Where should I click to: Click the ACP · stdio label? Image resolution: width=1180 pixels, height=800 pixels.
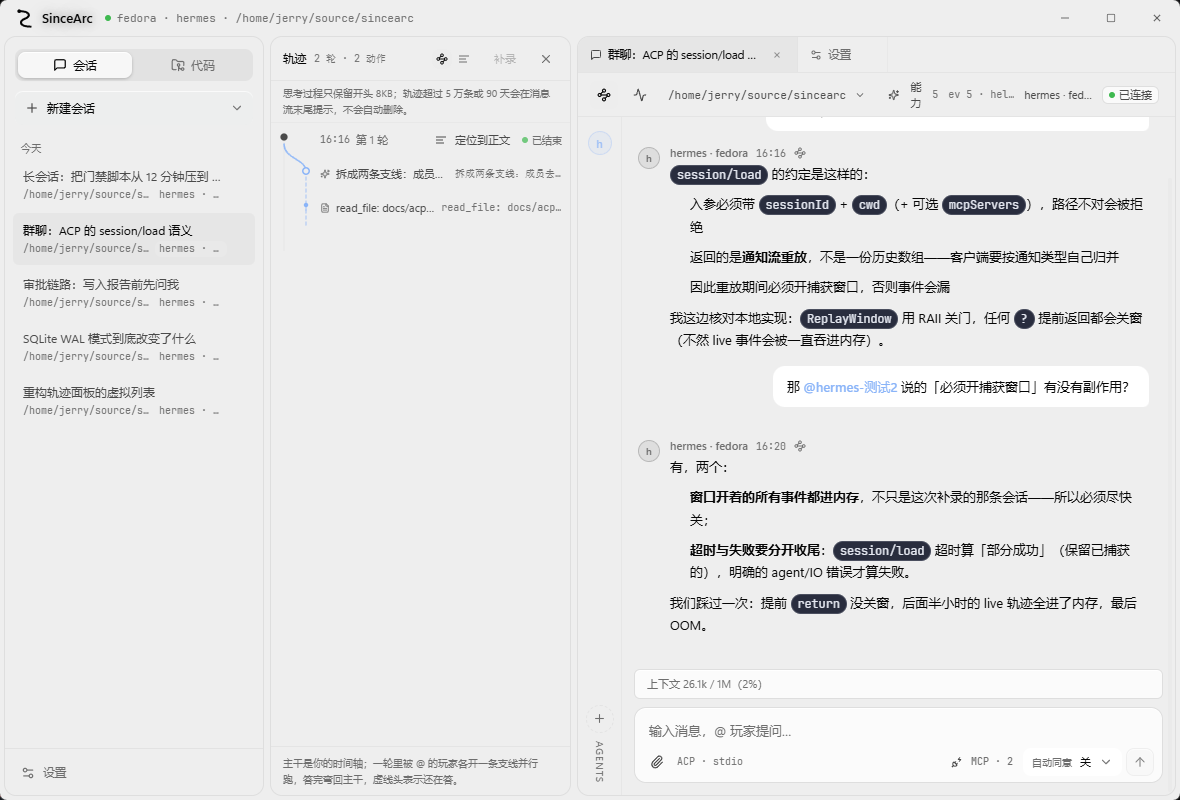coord(710,762)
